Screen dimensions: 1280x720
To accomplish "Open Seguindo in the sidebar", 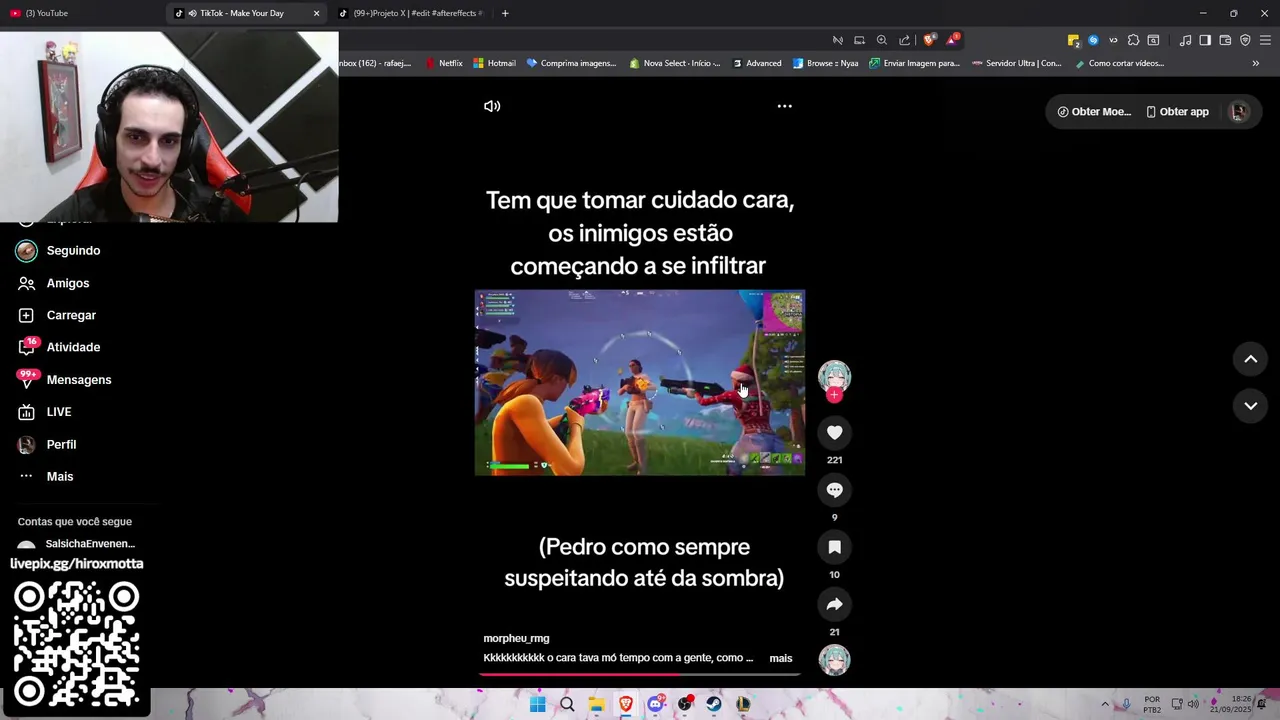I will pos(73,251).
